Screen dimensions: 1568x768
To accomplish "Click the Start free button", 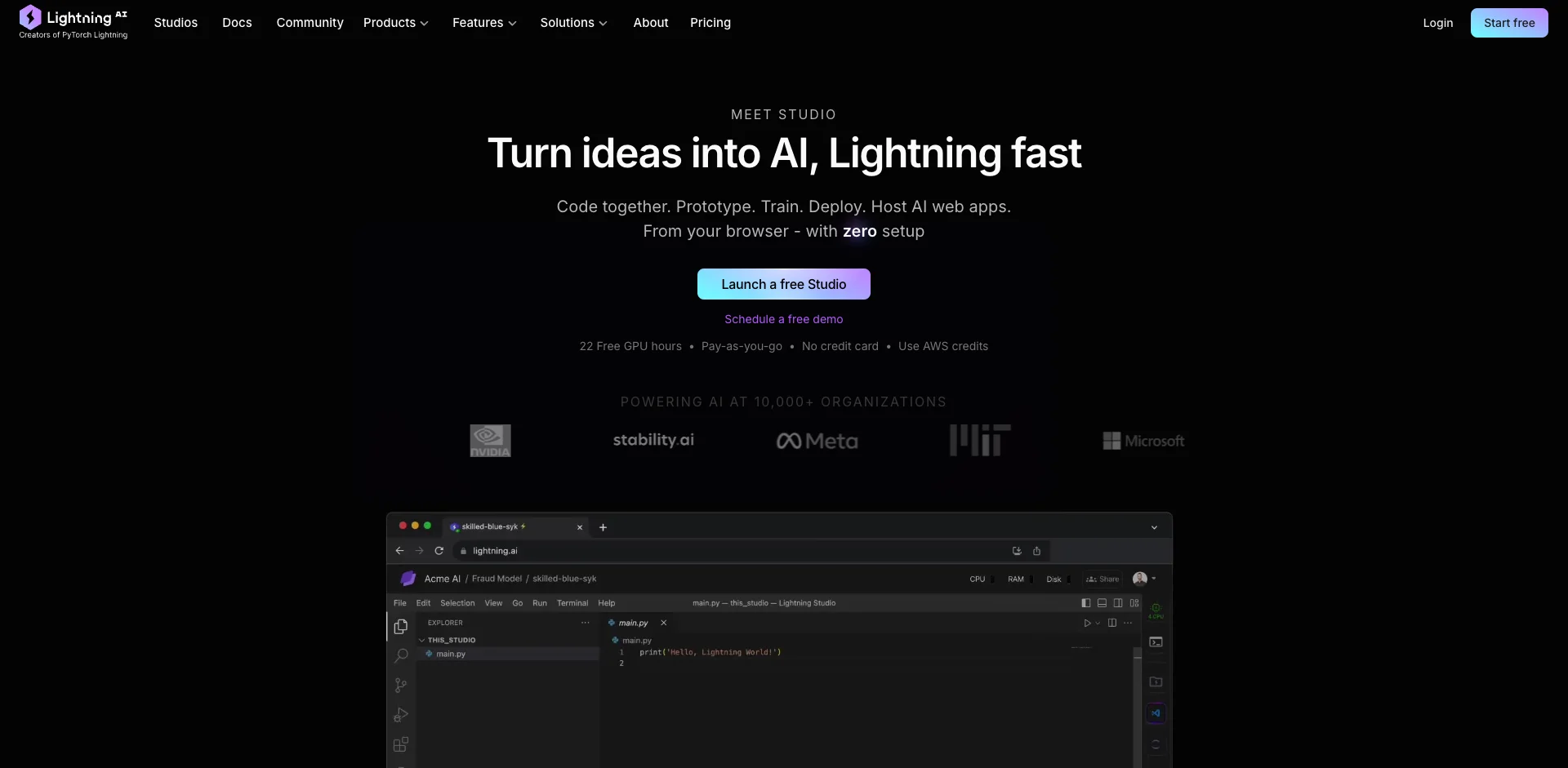I will coord(1509,23).
